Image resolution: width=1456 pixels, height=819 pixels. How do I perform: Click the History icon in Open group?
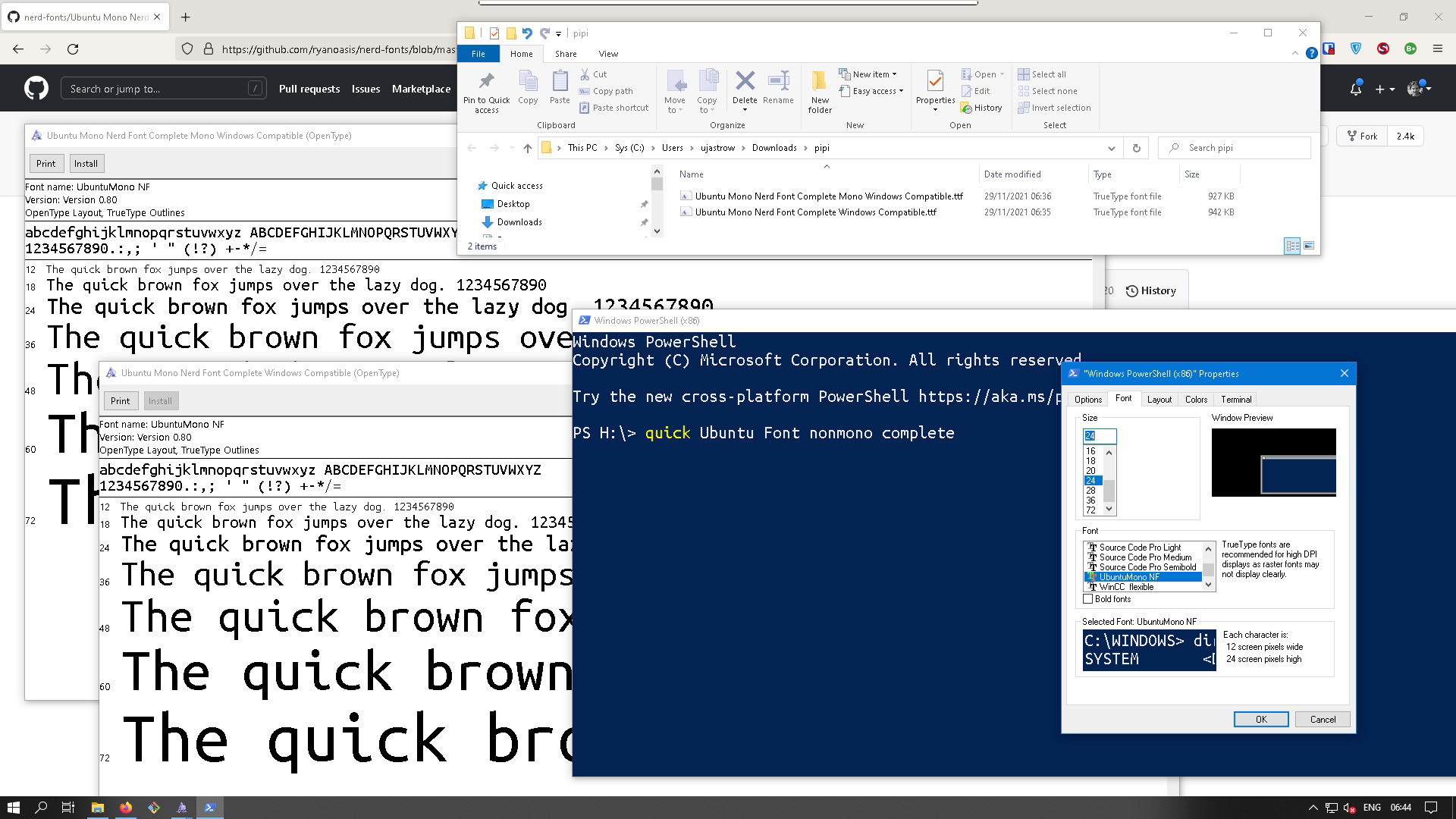966,108
